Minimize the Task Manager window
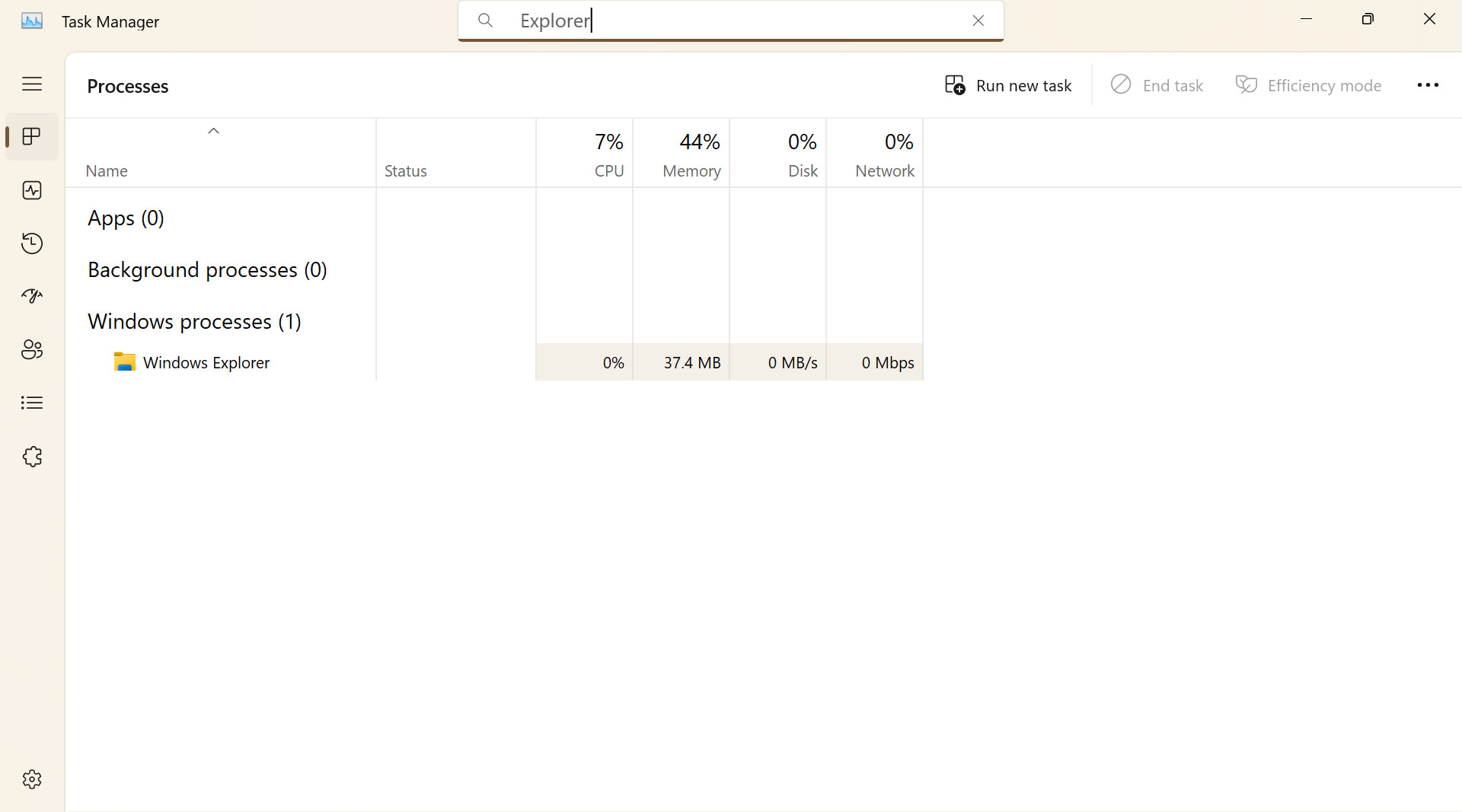This screenshot has width=1462, height=812. [x=1307, y=19]
